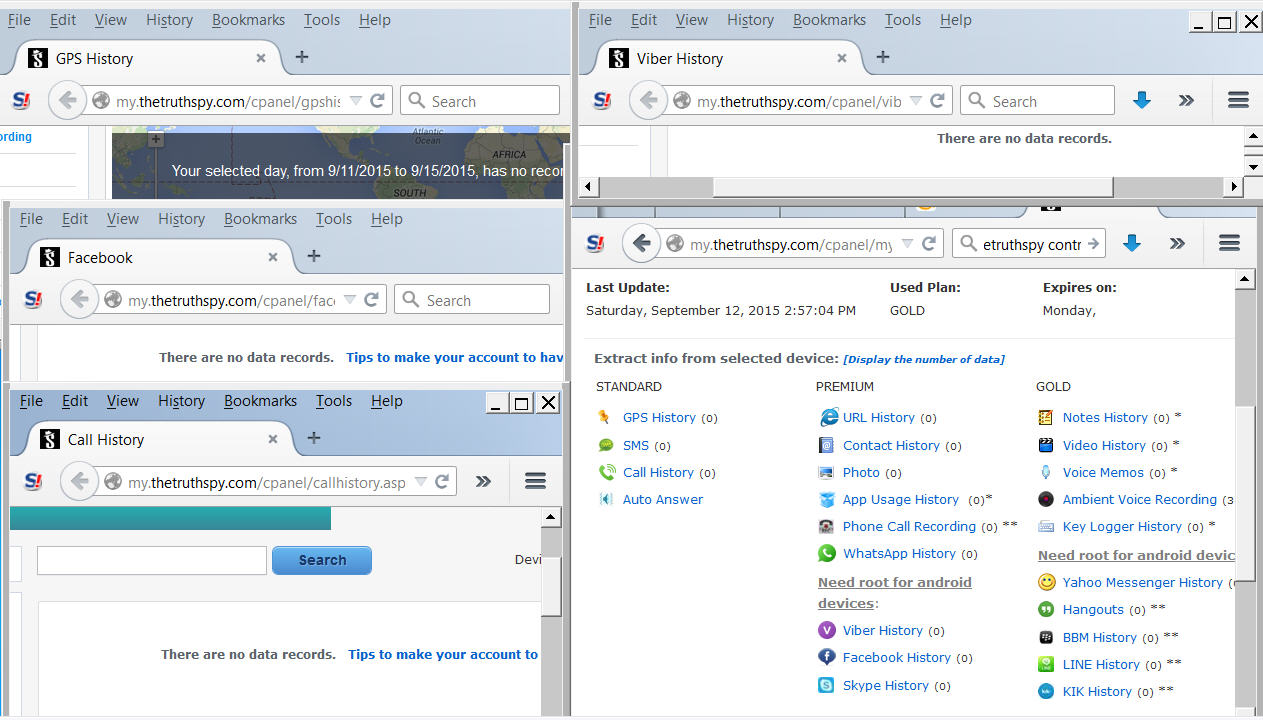The height and width of the screenshot is (720, 1263).
Task: Click the Yahoo Messenger smiley icon
Action: pyautogui.click(x=1046, y=582)
